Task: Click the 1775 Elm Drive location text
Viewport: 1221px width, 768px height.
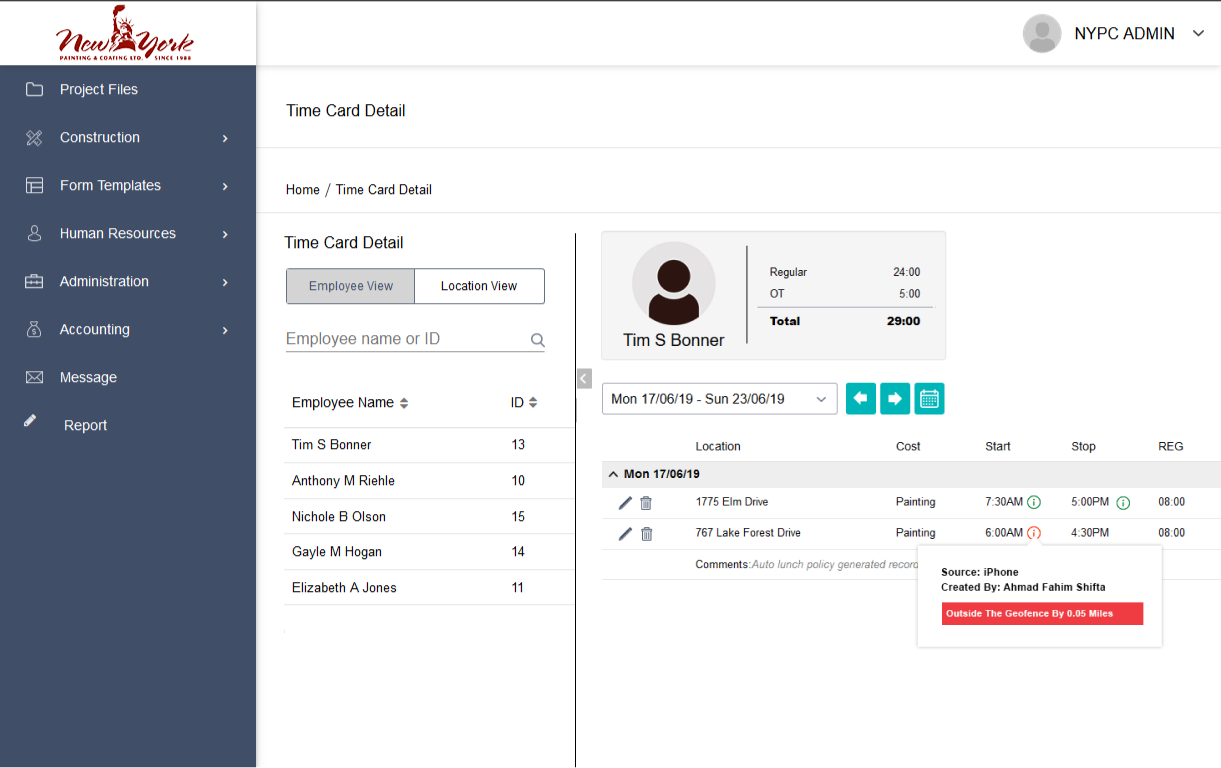Action: 732,502
